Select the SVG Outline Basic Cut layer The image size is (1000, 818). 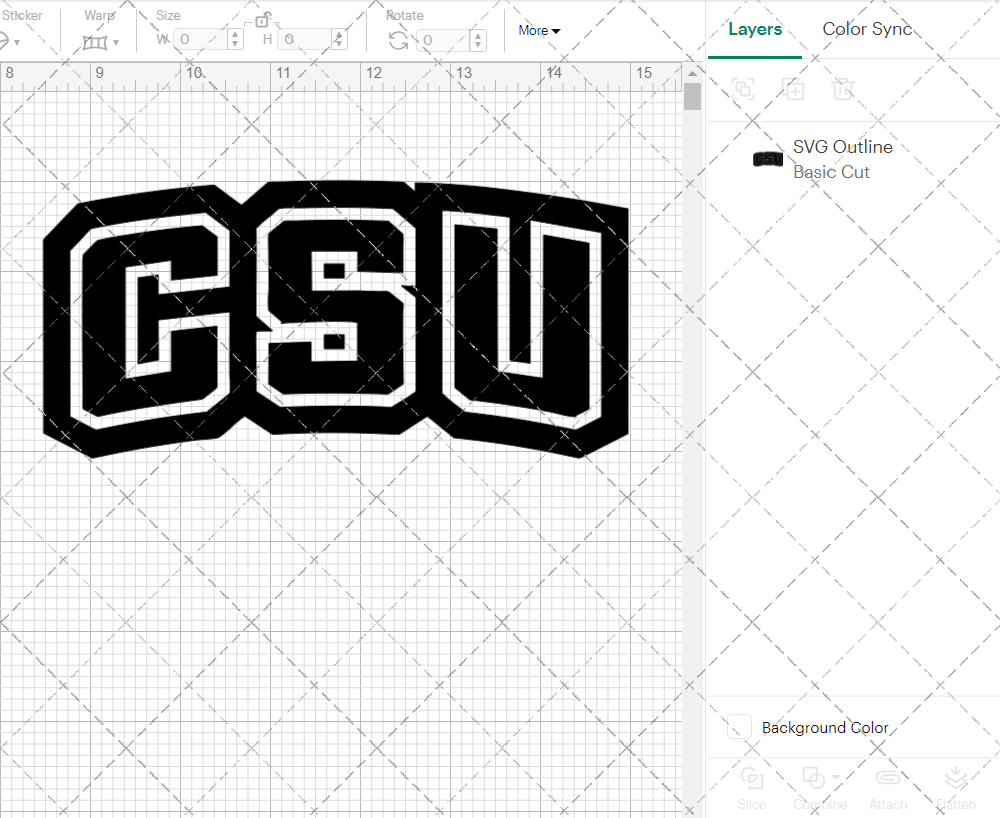(x=850, y=159)
